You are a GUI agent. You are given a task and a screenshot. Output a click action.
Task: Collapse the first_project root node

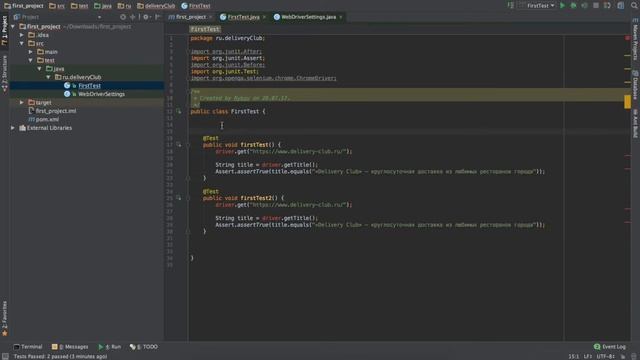pos(13,27)
